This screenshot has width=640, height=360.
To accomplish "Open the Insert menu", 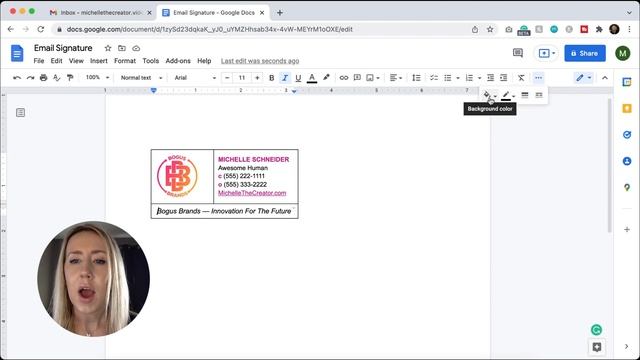I will (x=99, y=61).
